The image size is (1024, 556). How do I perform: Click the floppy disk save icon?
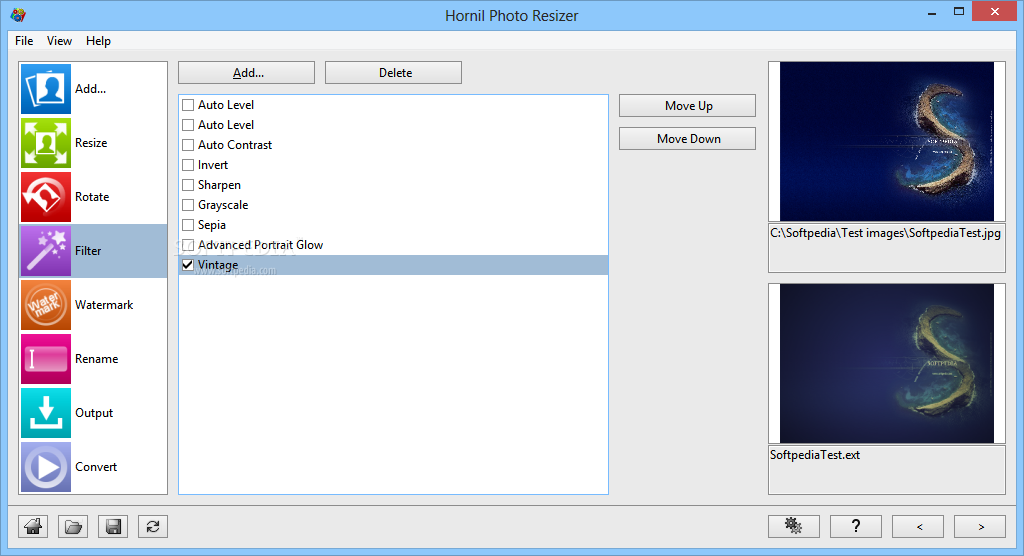coord(113,526)
